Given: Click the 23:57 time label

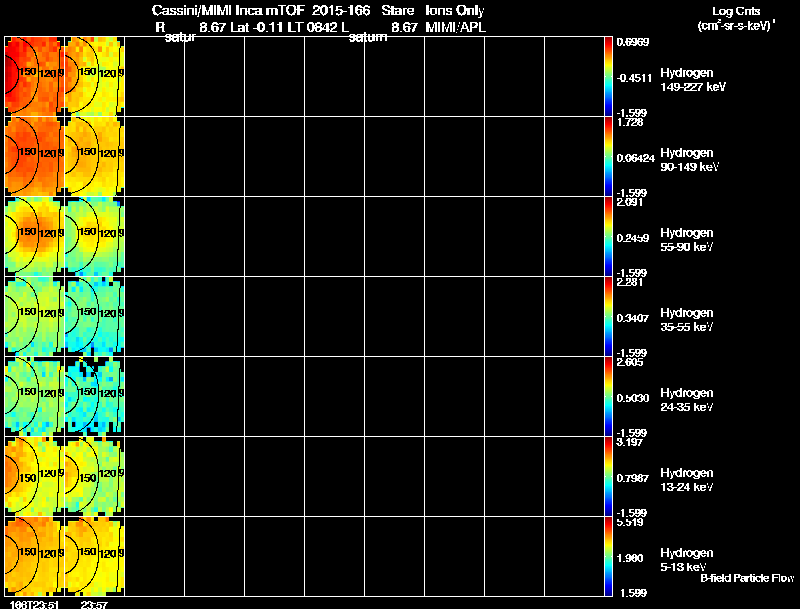Looking at the screenshot, I should coord(94,604).
